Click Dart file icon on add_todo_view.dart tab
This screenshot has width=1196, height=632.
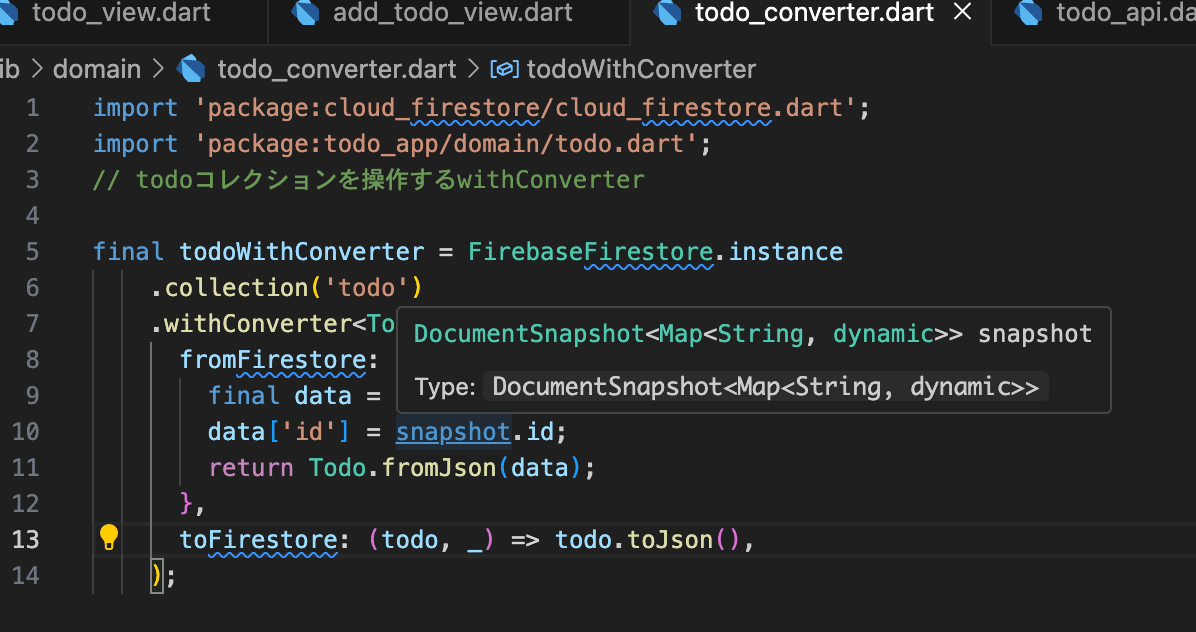point(306,13)
